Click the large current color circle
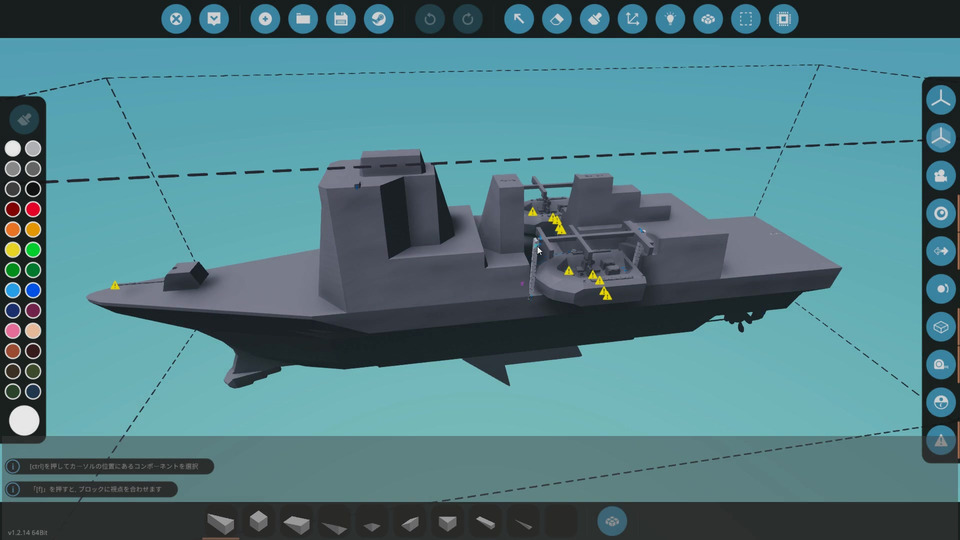960x540 pixels. pos(24,421)
